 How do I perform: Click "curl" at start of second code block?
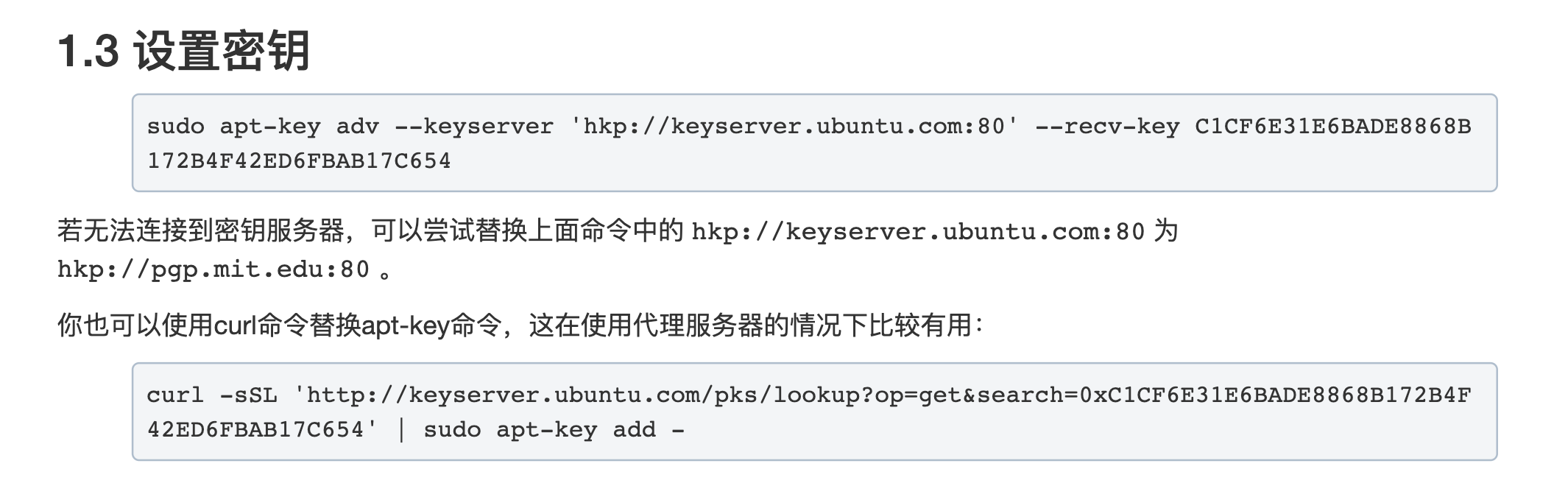coord(175,395)
